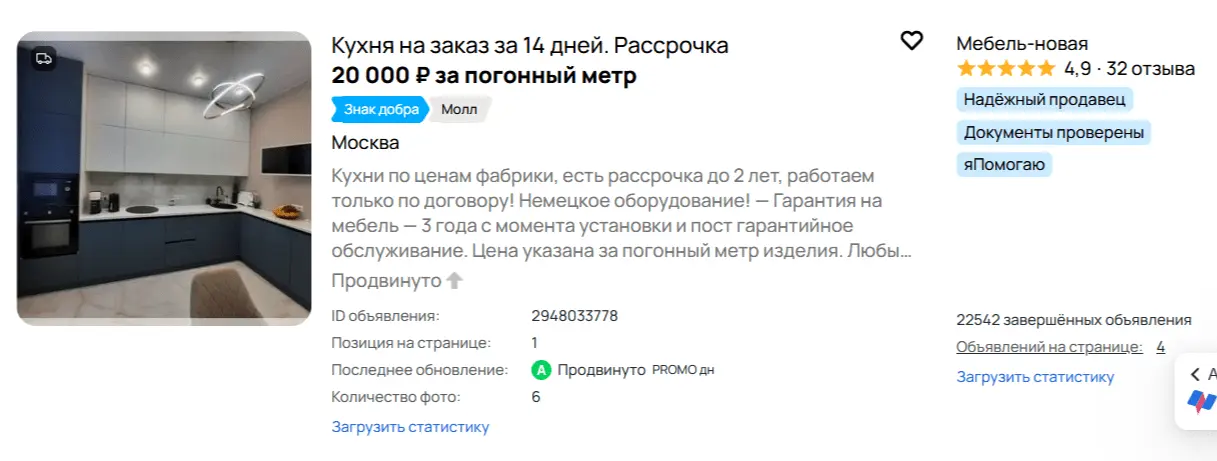The height and width of the screenshot is (461, 1217).
Task: Click the 'Документы проверены' badge
Action: (x=1054, y=132)
